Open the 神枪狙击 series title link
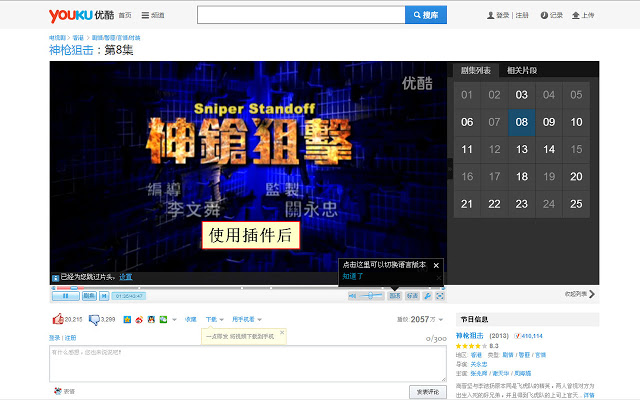 pos(71,50)
